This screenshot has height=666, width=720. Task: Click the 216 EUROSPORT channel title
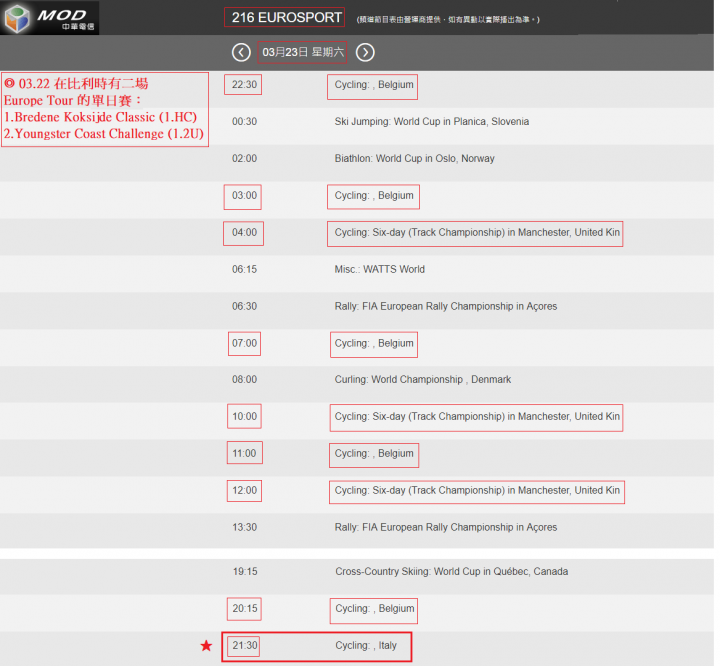[286, 17]
